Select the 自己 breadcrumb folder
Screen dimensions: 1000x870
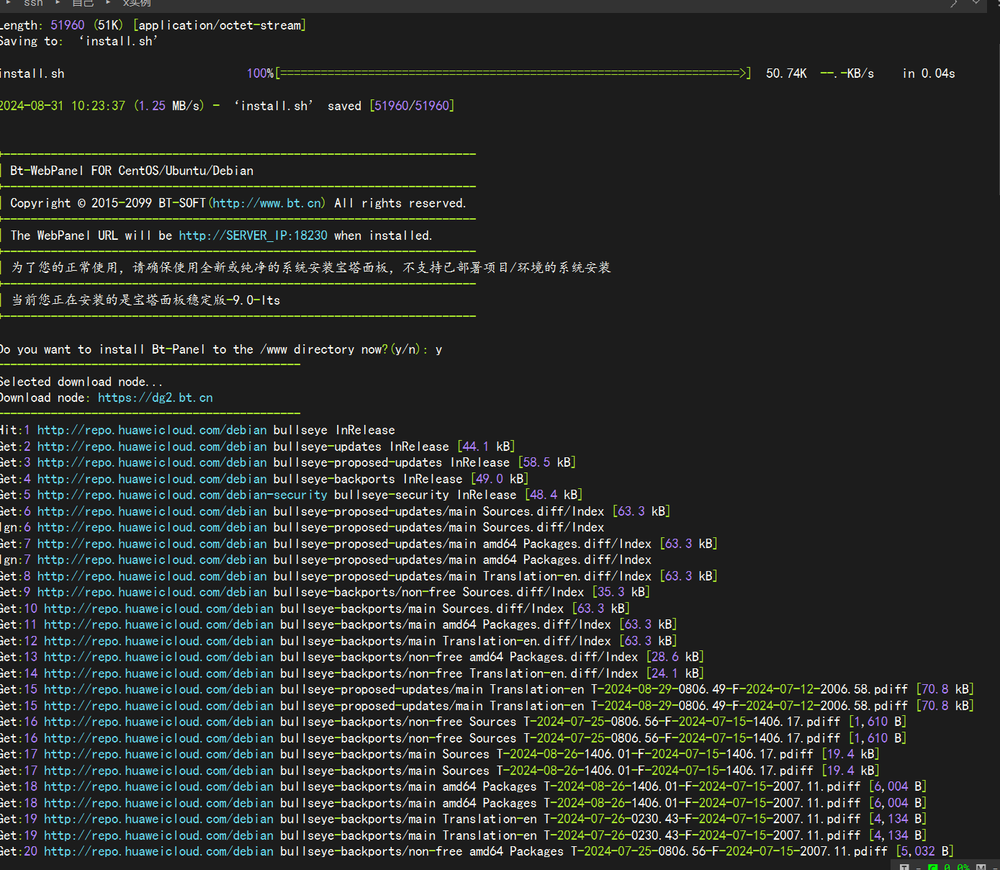pos(84,3)
